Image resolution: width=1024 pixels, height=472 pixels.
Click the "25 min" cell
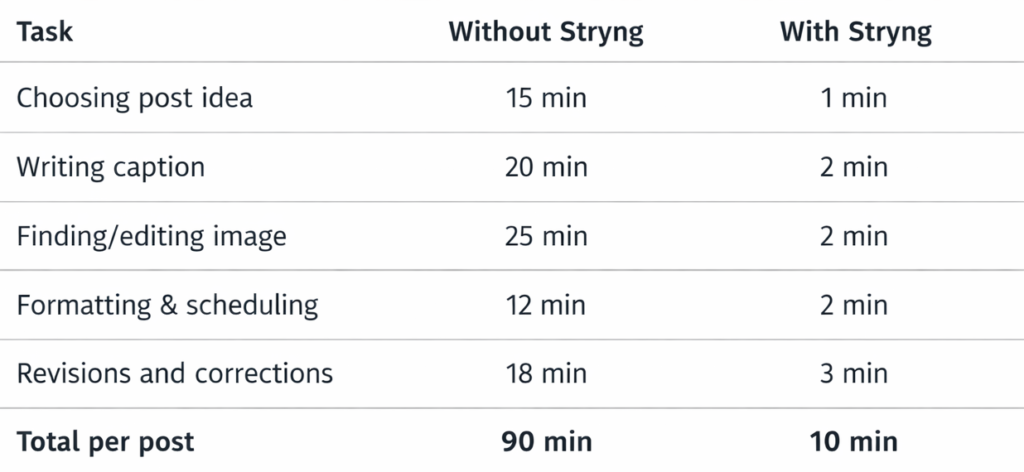545,236
